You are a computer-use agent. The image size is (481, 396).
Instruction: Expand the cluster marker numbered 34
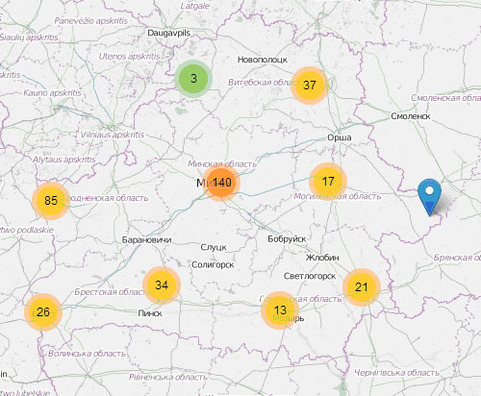pos(161,285)
